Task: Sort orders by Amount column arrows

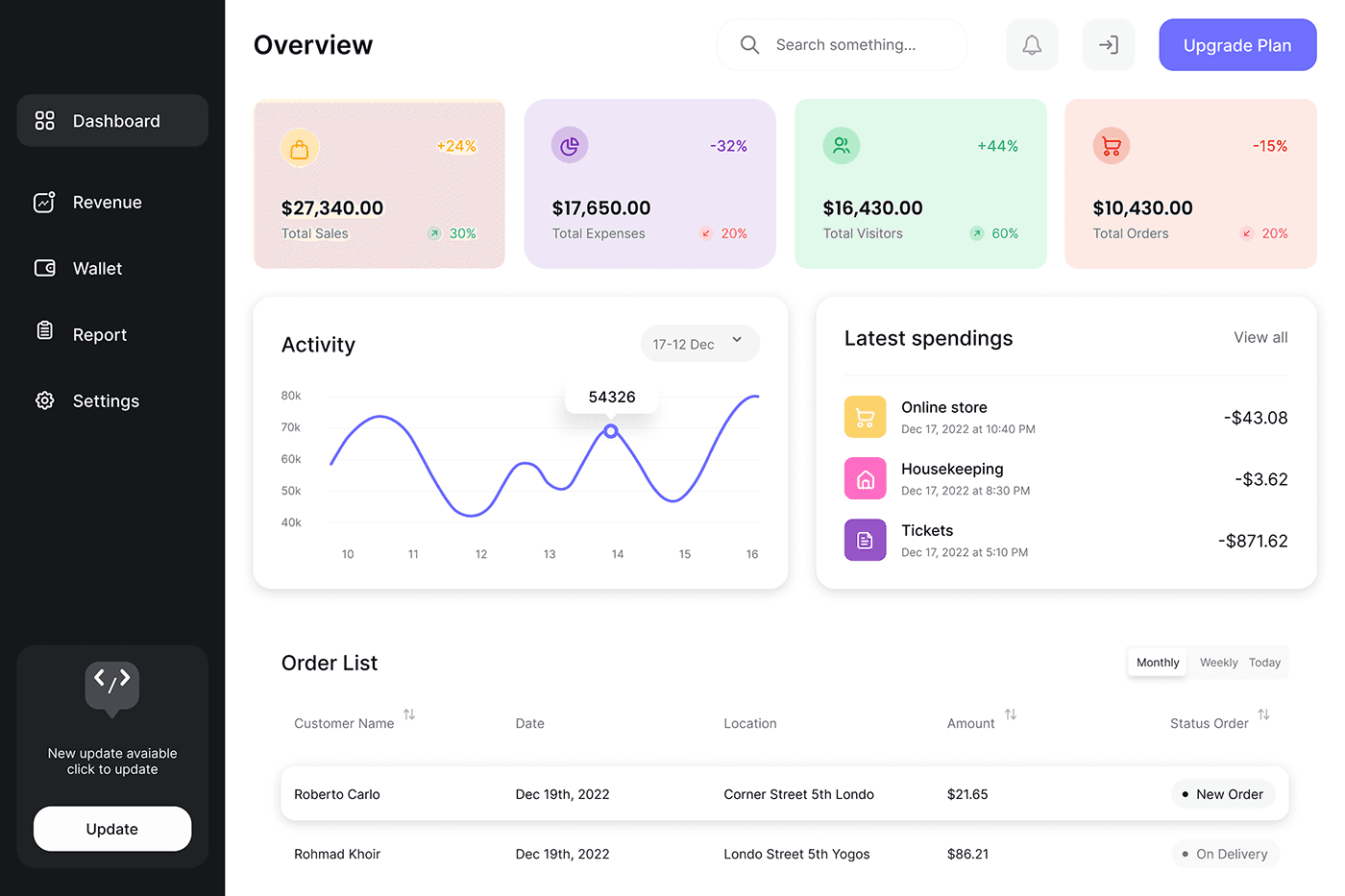Action: pos(1010,714)
